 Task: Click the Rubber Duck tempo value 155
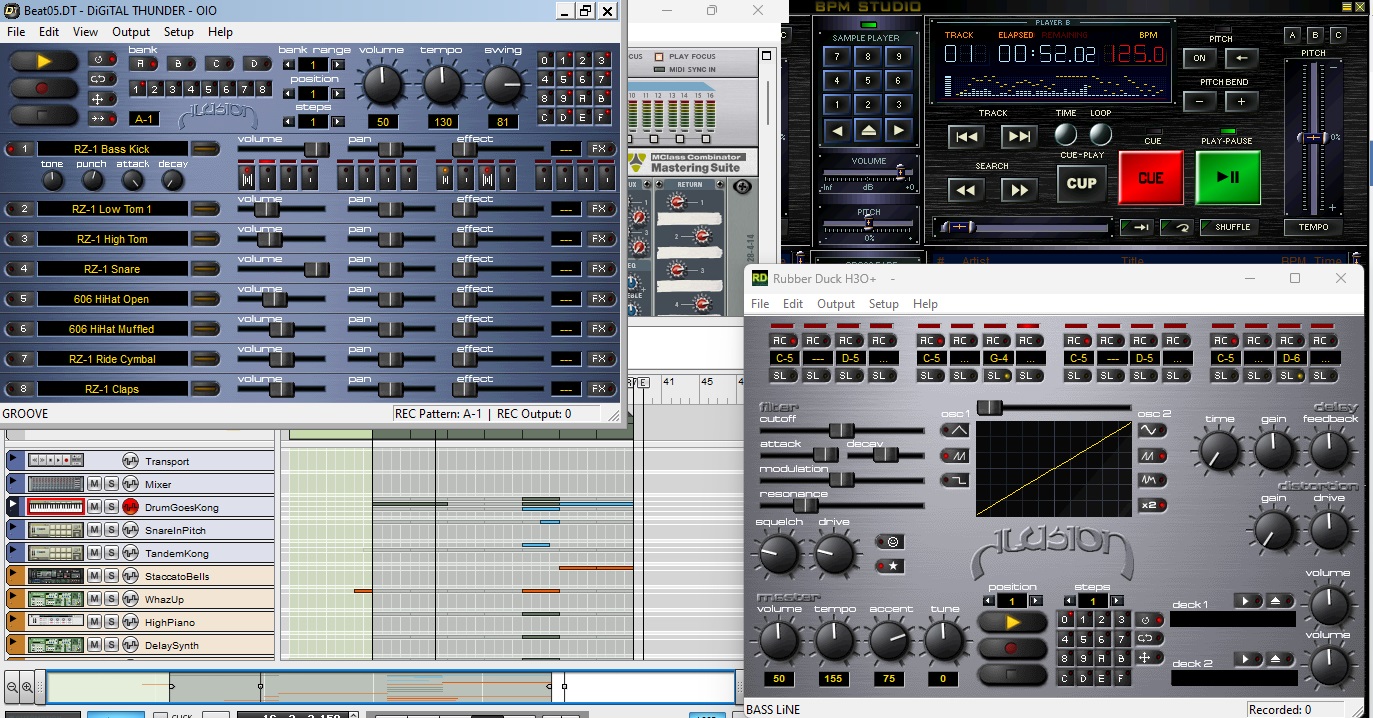[835, 679]
